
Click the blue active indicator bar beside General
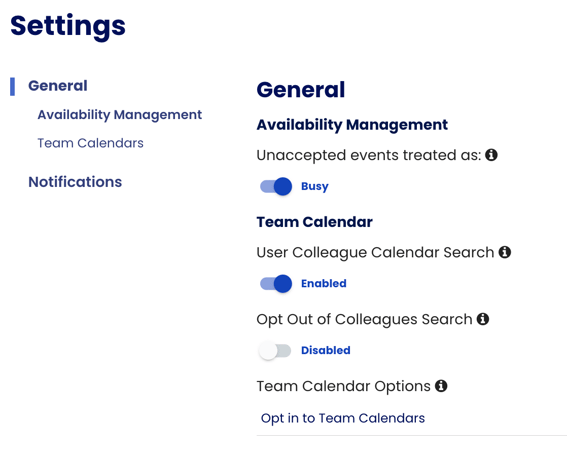[12, 87]
